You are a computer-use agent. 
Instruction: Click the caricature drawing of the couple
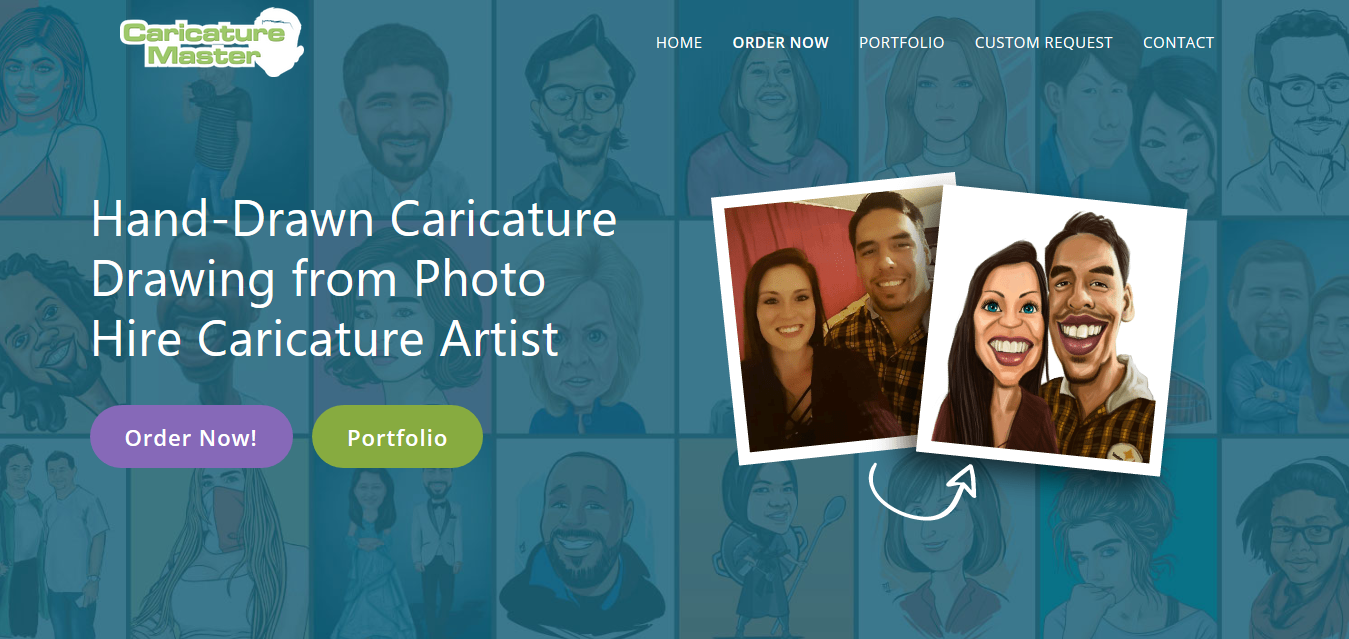pyautogui.click(x=1050, y=330)
